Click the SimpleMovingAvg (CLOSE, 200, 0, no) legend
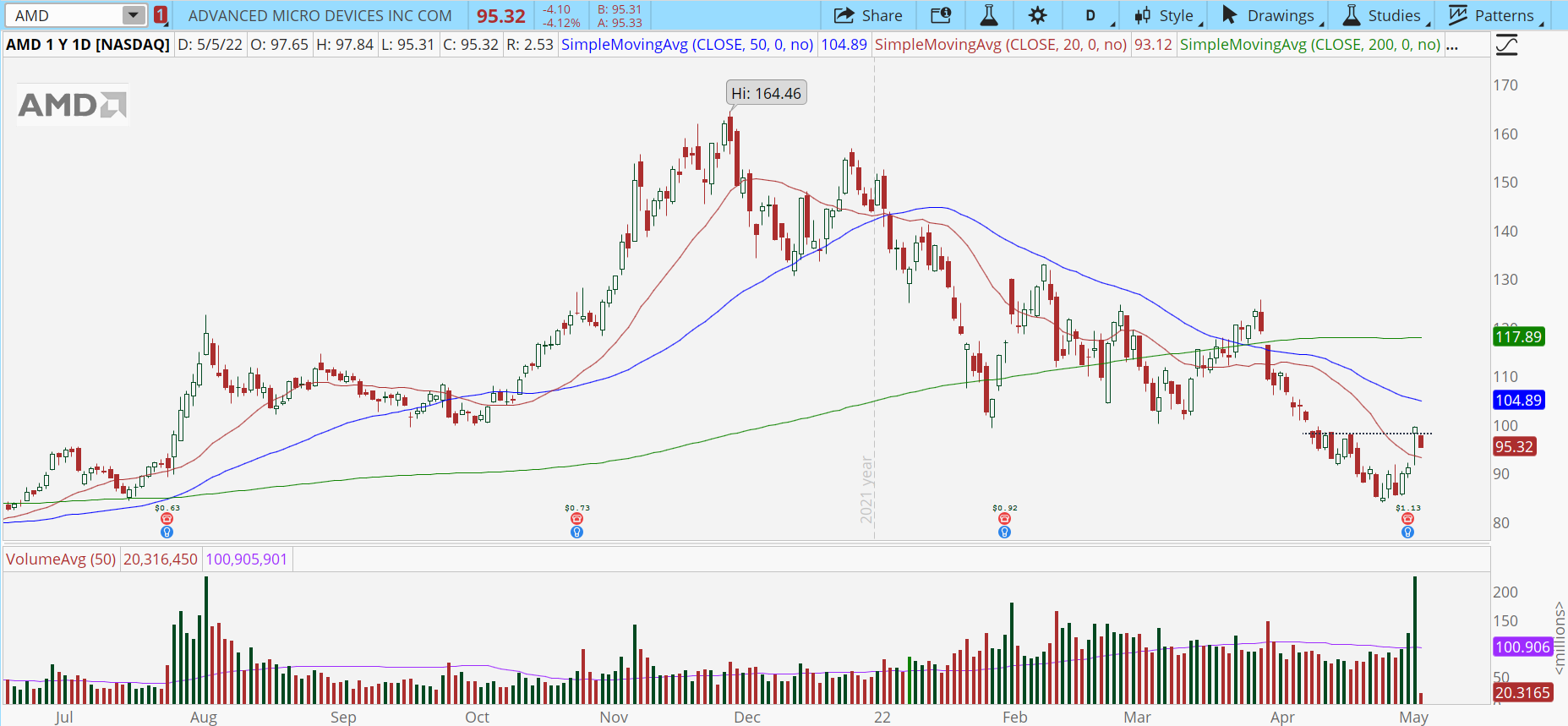Image resolution: width=1568 pixels, height=726 pixels. [1310, 45]
